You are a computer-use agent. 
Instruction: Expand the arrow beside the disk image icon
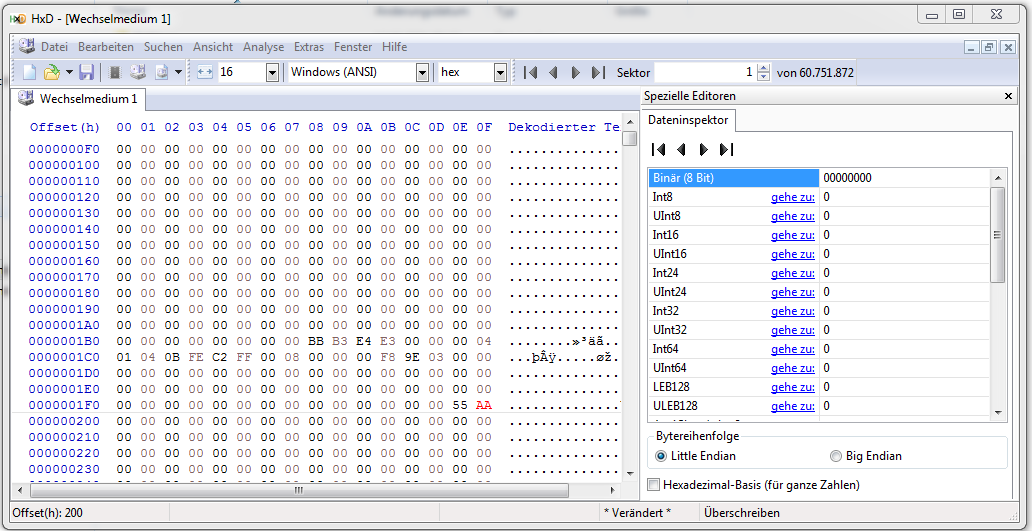(x=178, y=72)
